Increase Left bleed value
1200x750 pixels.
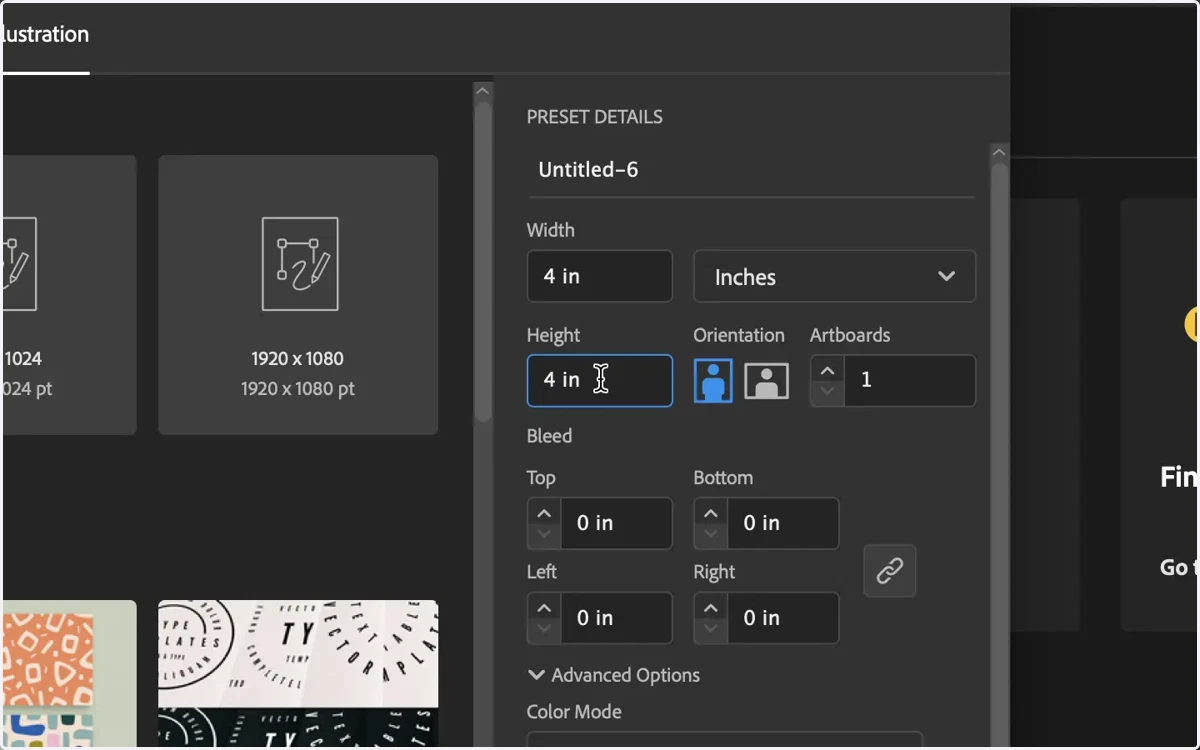point(544,607)
